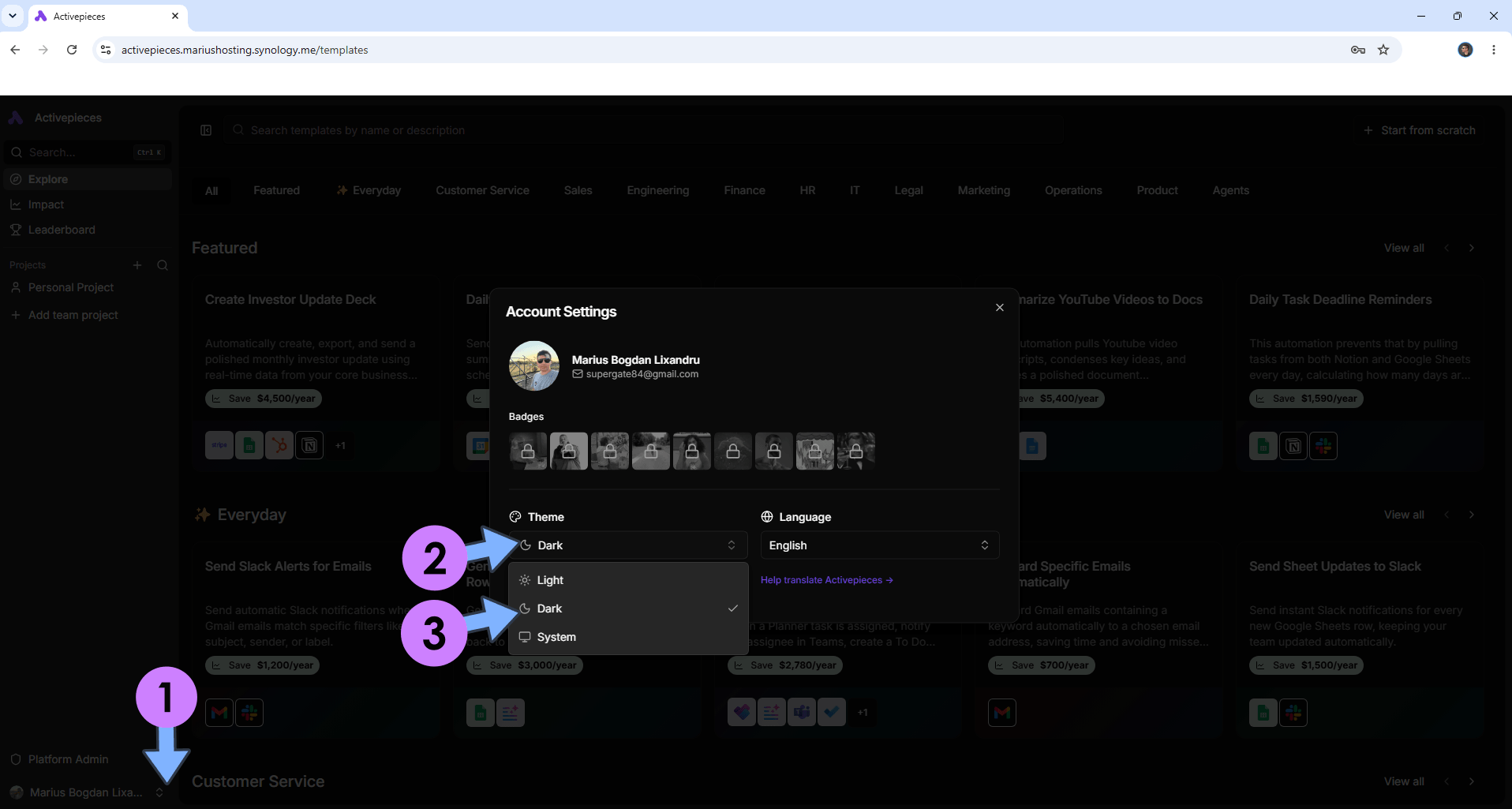
Task: Click the search icon next to Projects
Action: (163, 265)
